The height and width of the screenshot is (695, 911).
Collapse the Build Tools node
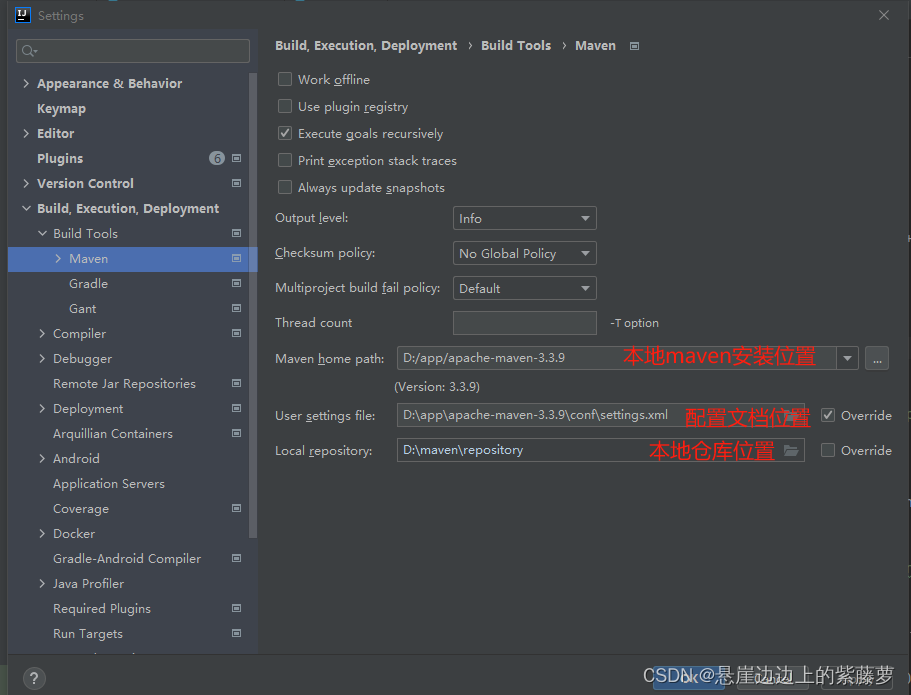point(42,233)
